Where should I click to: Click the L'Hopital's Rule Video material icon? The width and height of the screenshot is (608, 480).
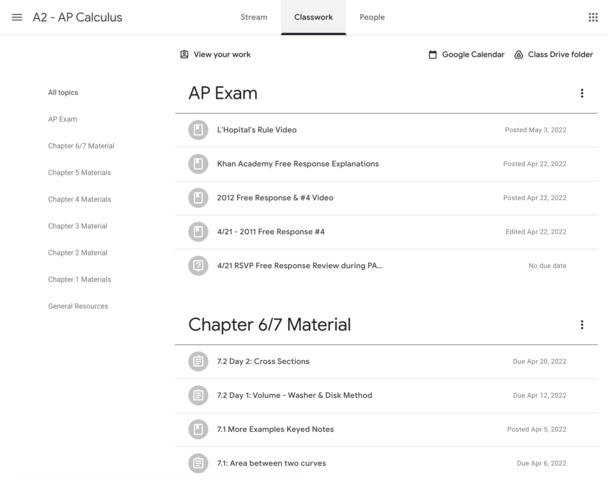[x=198, y=130]
